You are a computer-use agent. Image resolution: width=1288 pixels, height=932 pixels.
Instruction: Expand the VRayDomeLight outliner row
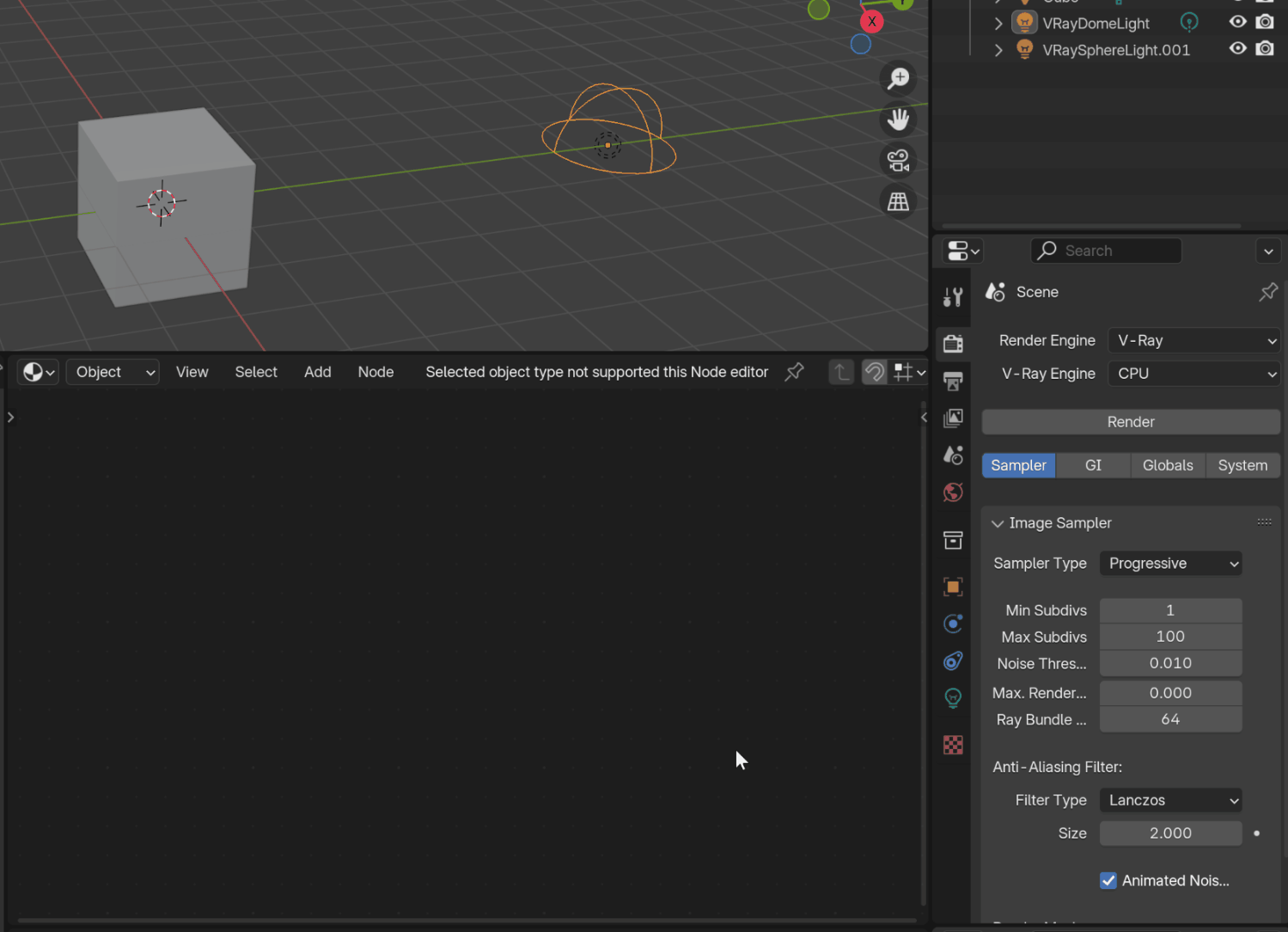coord(998,23)
